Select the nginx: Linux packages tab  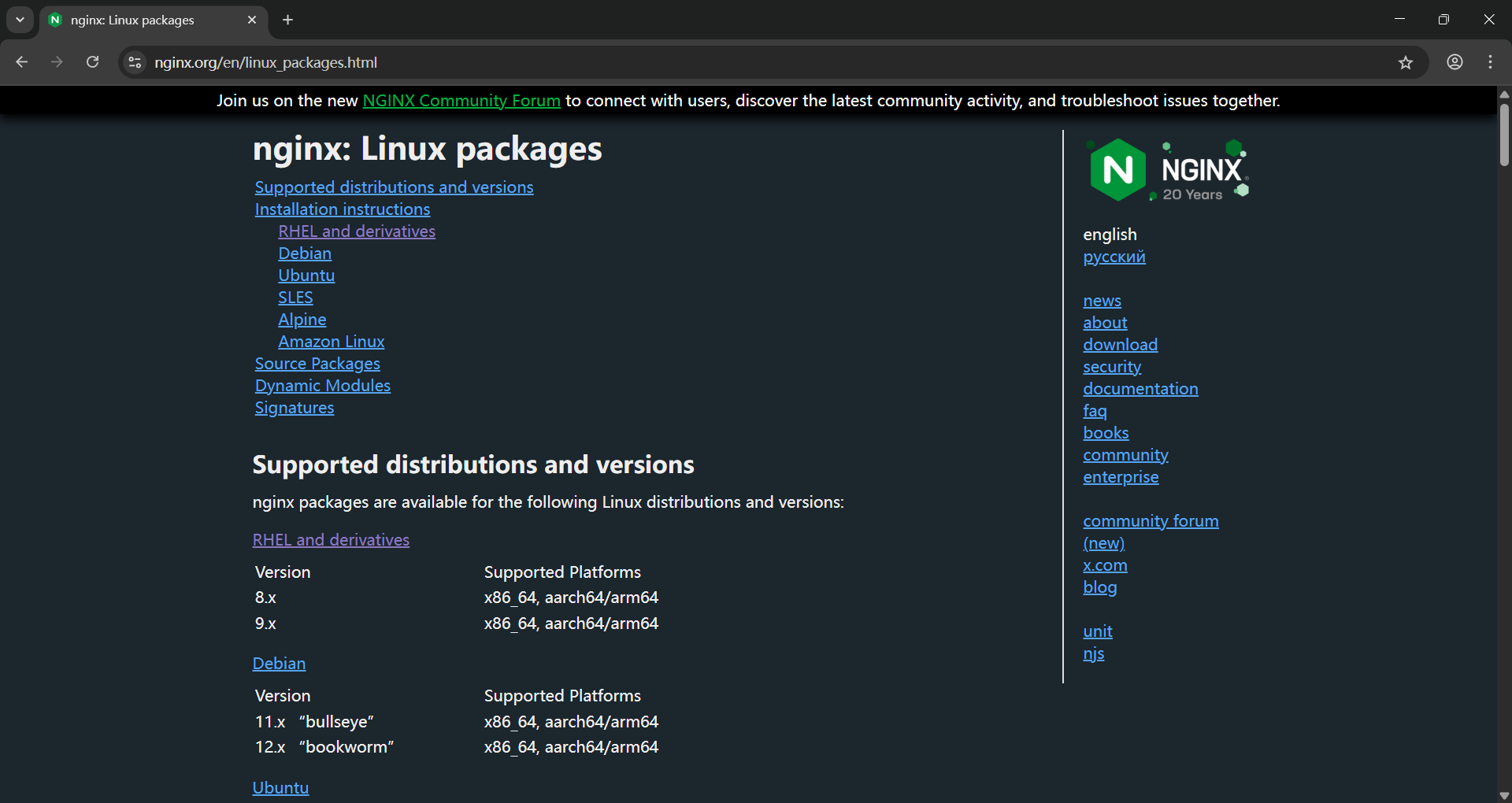154,20
